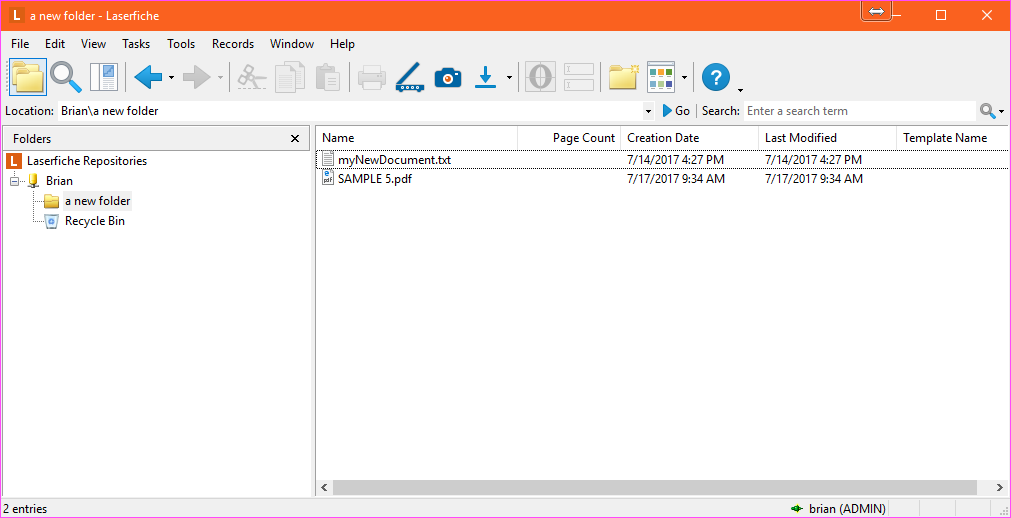This screenshot has width=1011, height=518.
Task: Click the Go button
Action: point(676,111)
